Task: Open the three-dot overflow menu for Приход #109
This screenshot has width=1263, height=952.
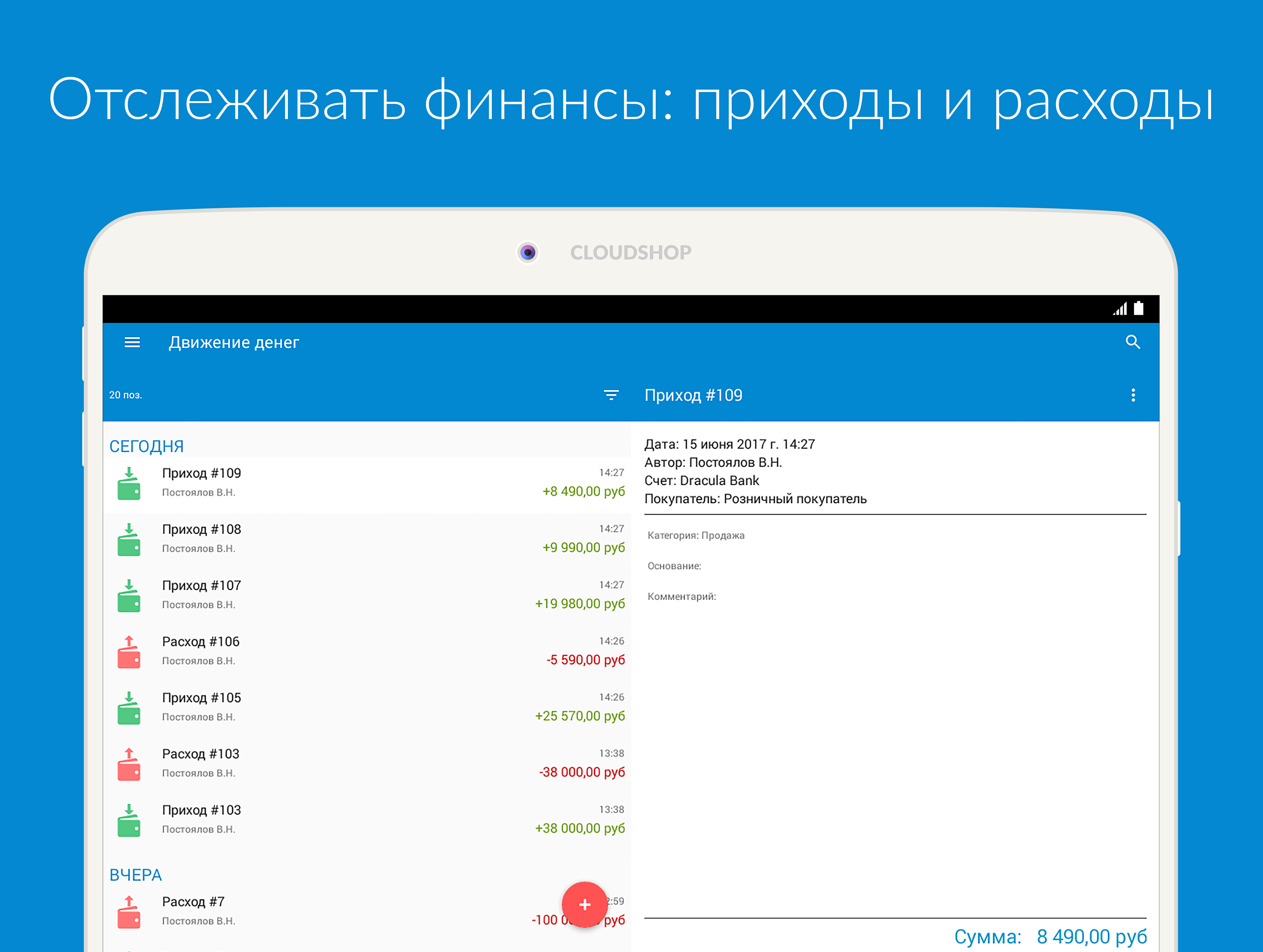Action: pyautogui.click(x=1133, y=395)
